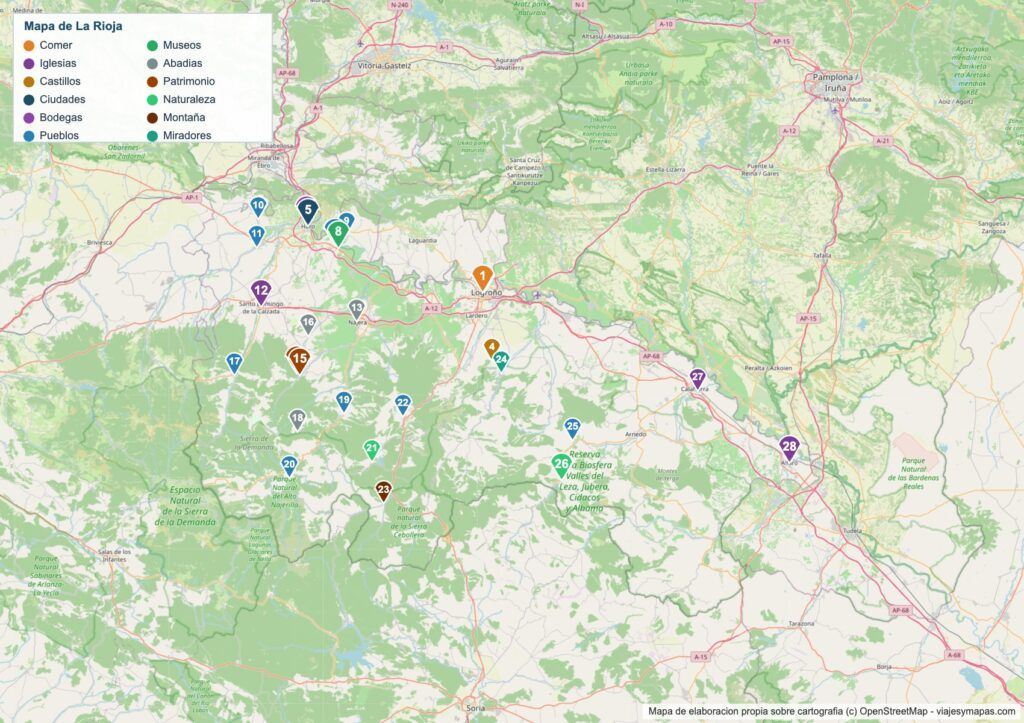Image resolution: width=1024 pixels, height=723 pixels.
Task: Click partly hidden blue marker number 9
Action: click(348, 219)
